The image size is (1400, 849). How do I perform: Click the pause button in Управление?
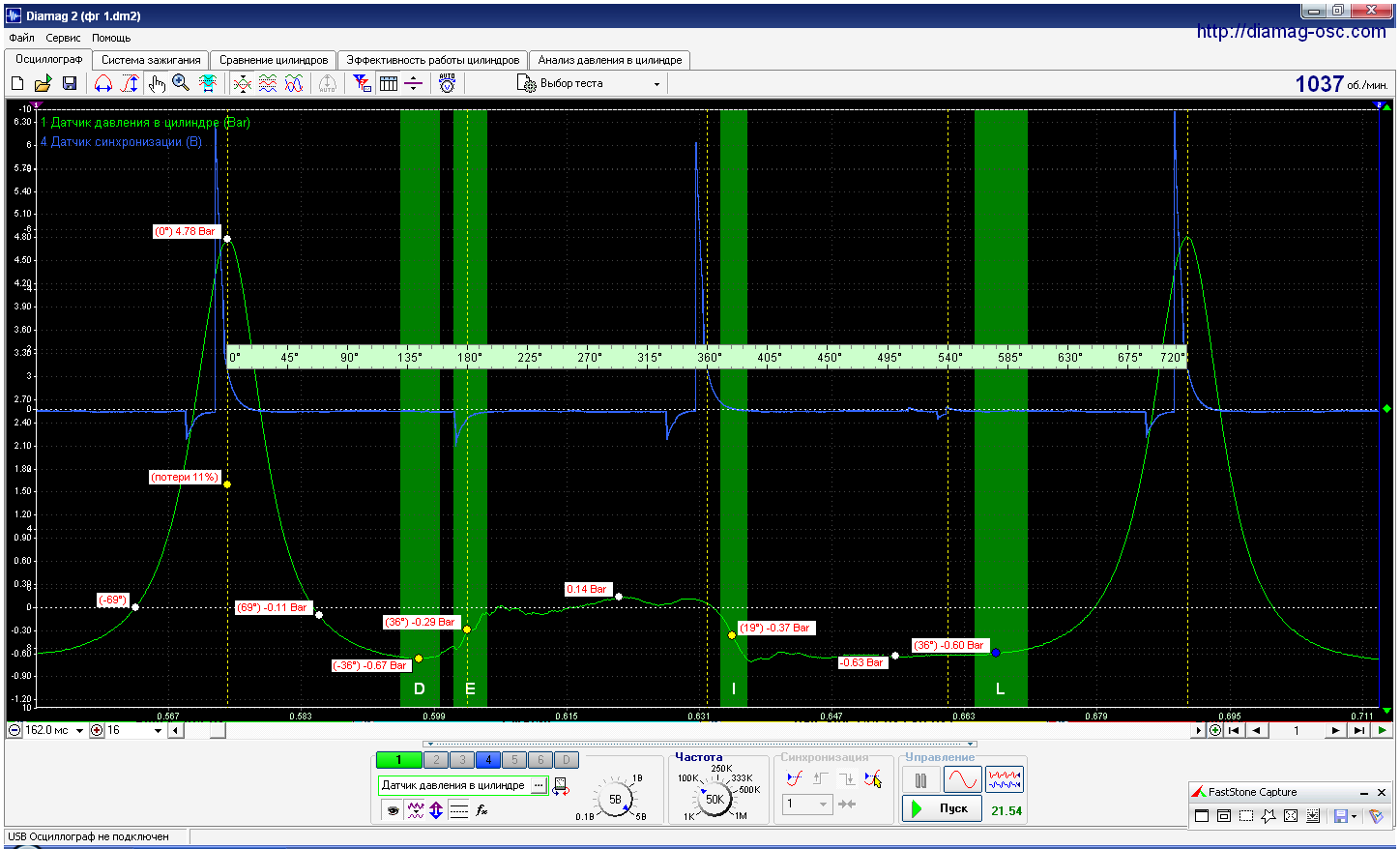921,779
